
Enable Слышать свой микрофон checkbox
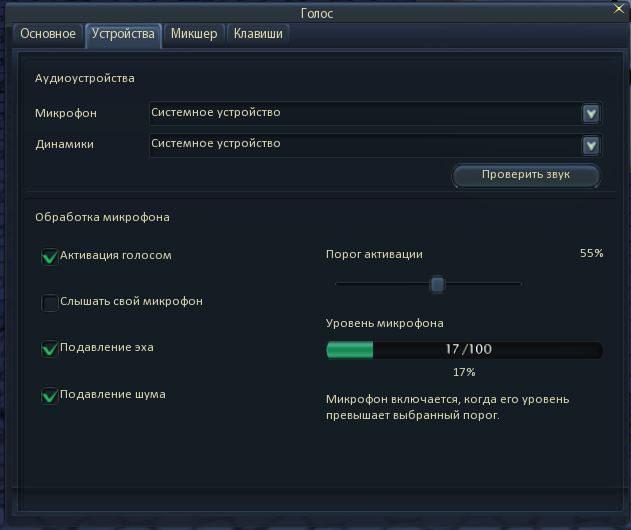(50, 303)
